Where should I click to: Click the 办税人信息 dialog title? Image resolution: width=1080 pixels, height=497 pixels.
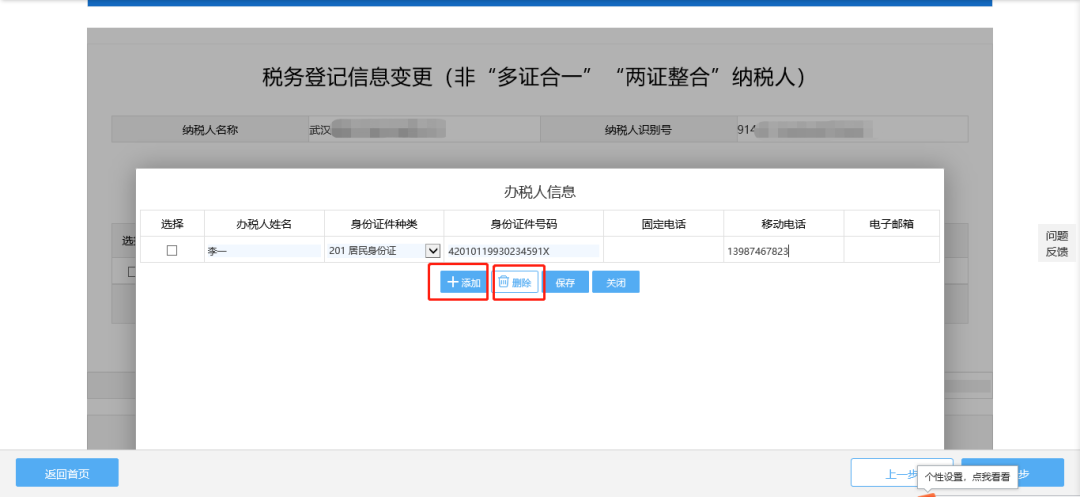[540, 192]
